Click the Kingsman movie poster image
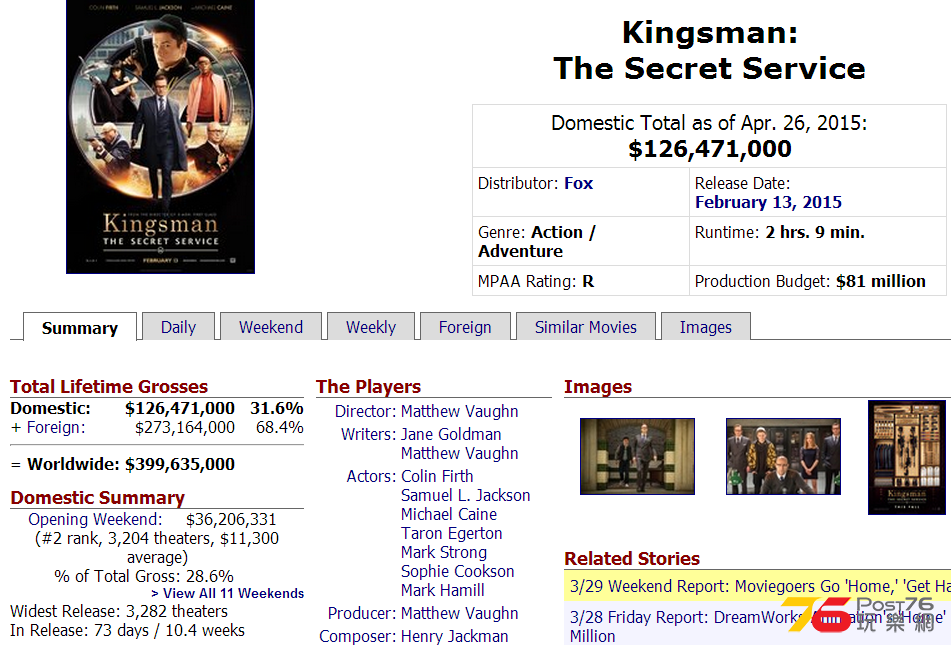 (160, 137)
